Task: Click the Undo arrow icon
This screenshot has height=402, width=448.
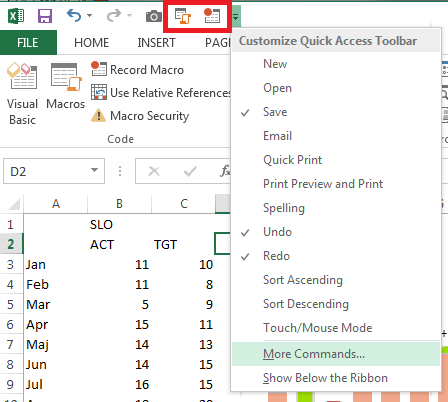Action: pyautogui.click(x=74, y=15)
